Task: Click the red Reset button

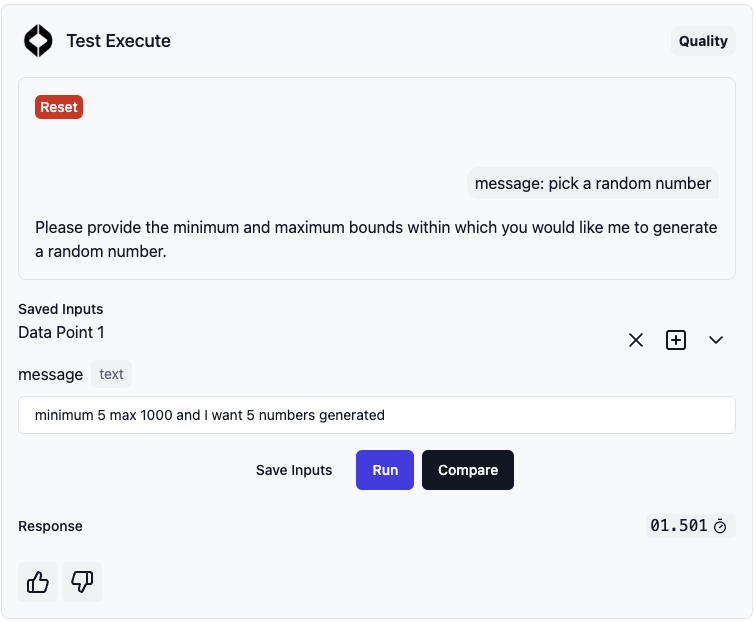Action: coord(59,107)
